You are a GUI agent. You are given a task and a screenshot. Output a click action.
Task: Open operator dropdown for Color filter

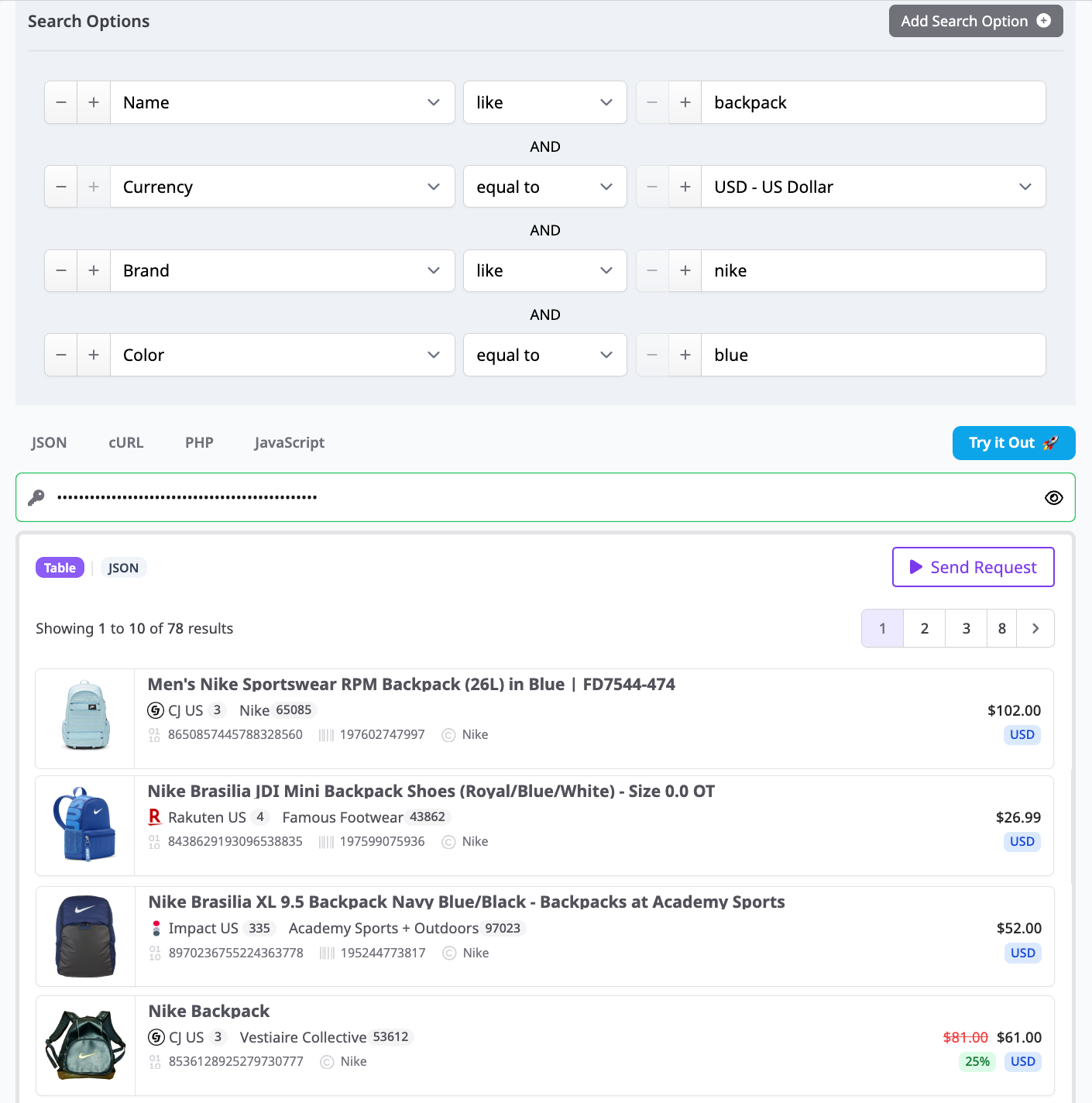[545, 355]
